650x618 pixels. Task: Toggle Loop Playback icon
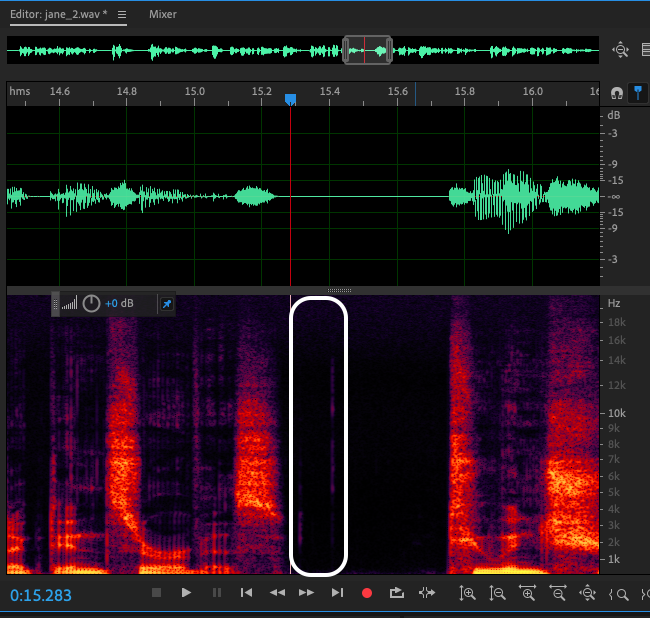click(x=396, y=593)
